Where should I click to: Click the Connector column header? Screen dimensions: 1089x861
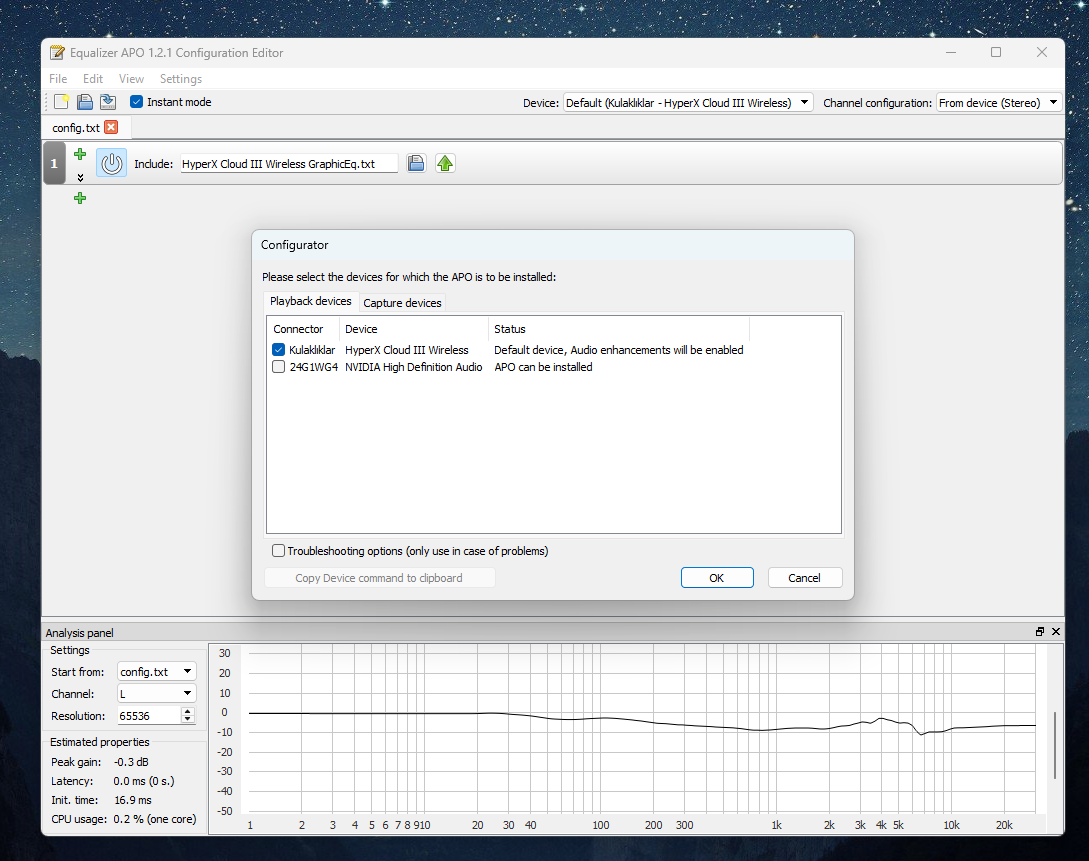point(303,329)
